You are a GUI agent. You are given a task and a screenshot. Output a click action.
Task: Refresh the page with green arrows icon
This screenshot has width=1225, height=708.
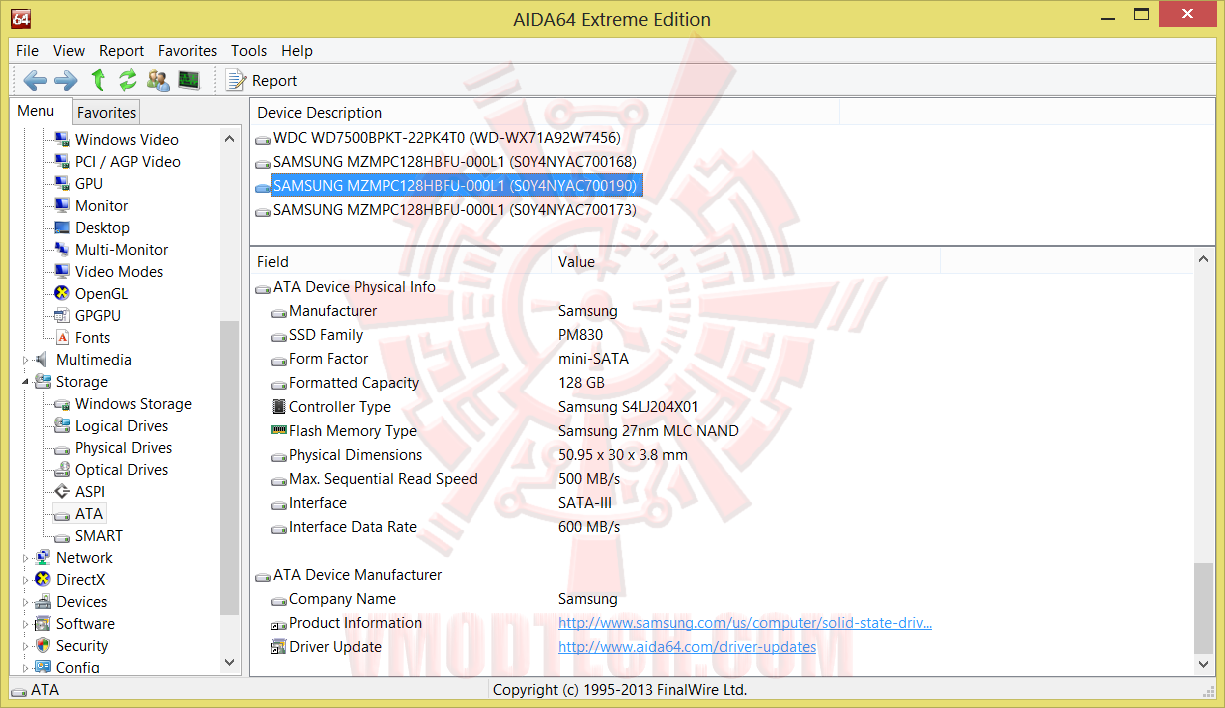click(x=128, y=80)
